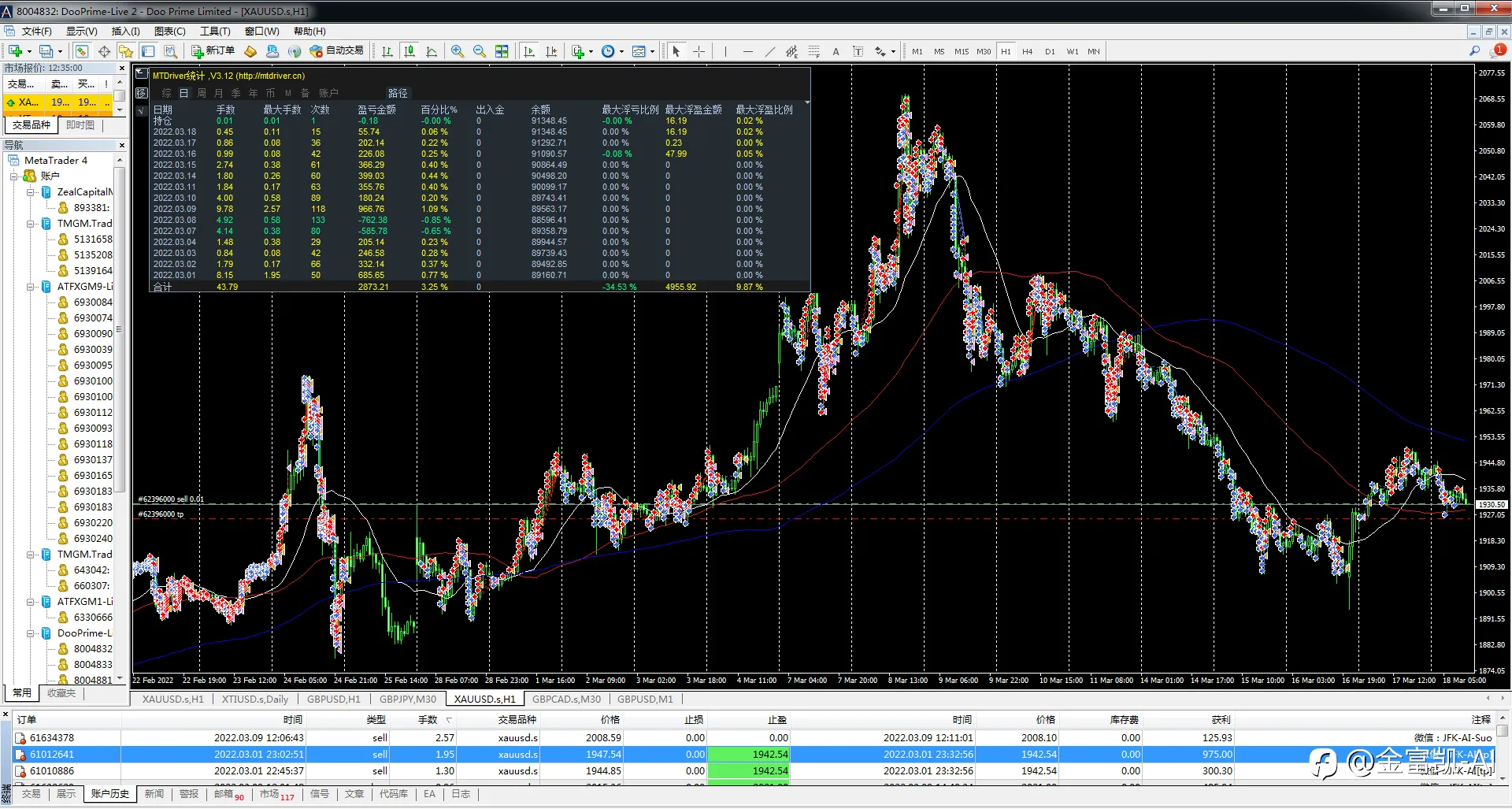Switch to the 日志 journal terminal tab

pyautogui.click(x=461, y=794)
